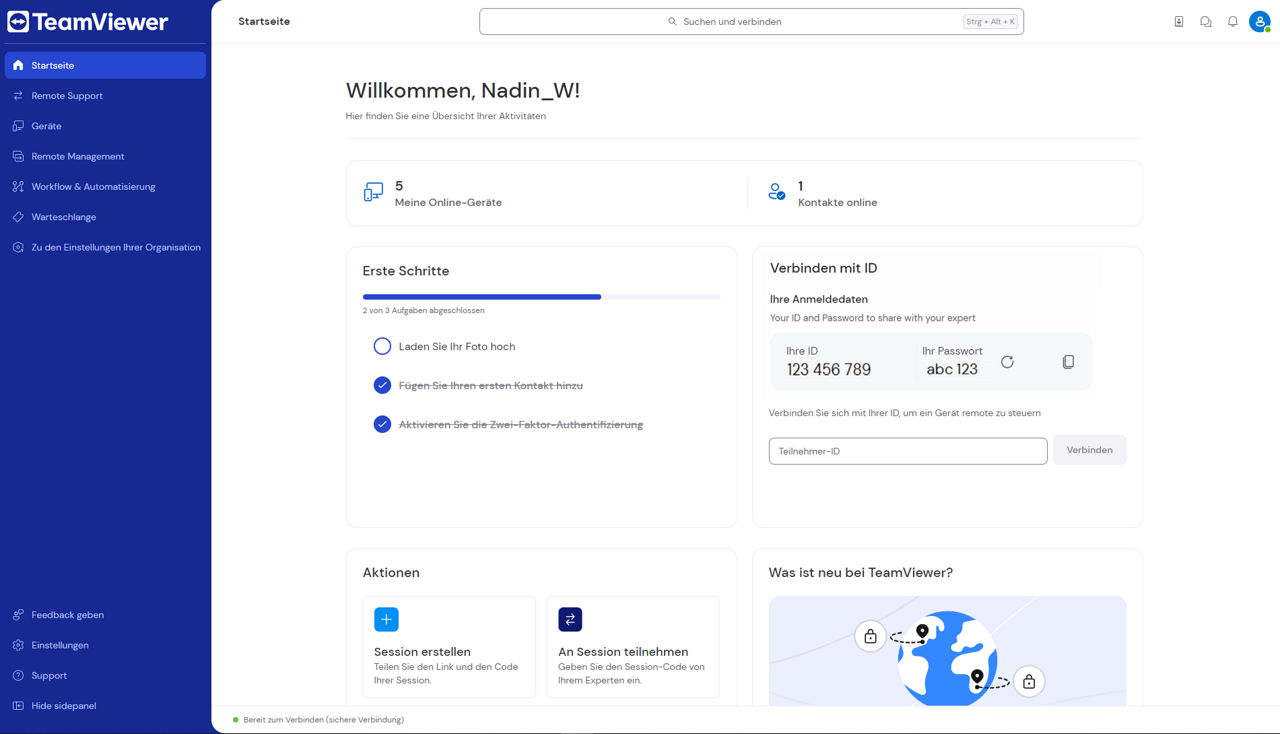Open the chat icon in top bar

[1206, 21]
